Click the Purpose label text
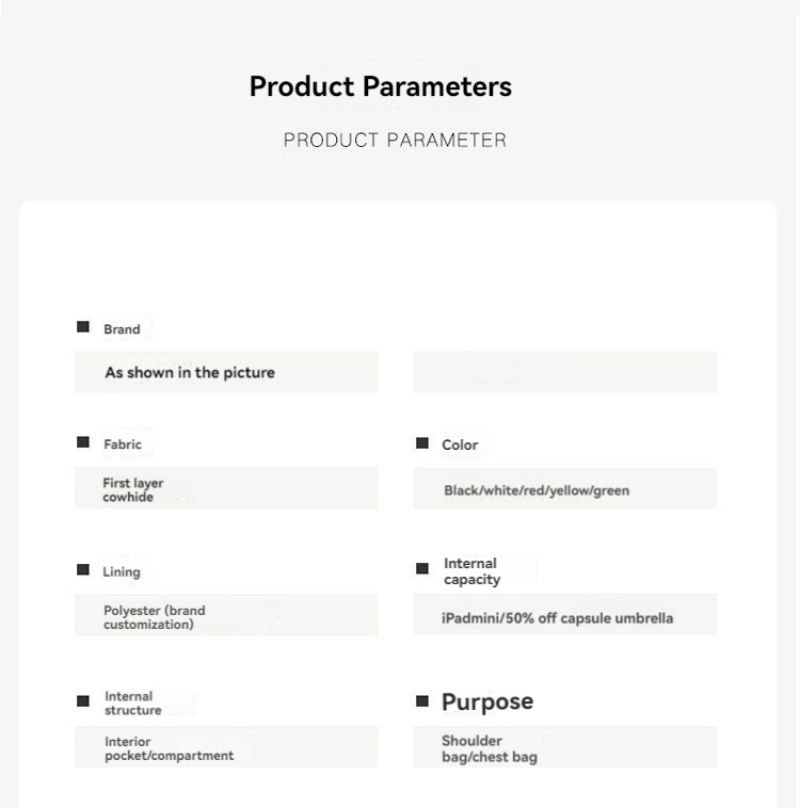The image size is (800, 808). 487,702
